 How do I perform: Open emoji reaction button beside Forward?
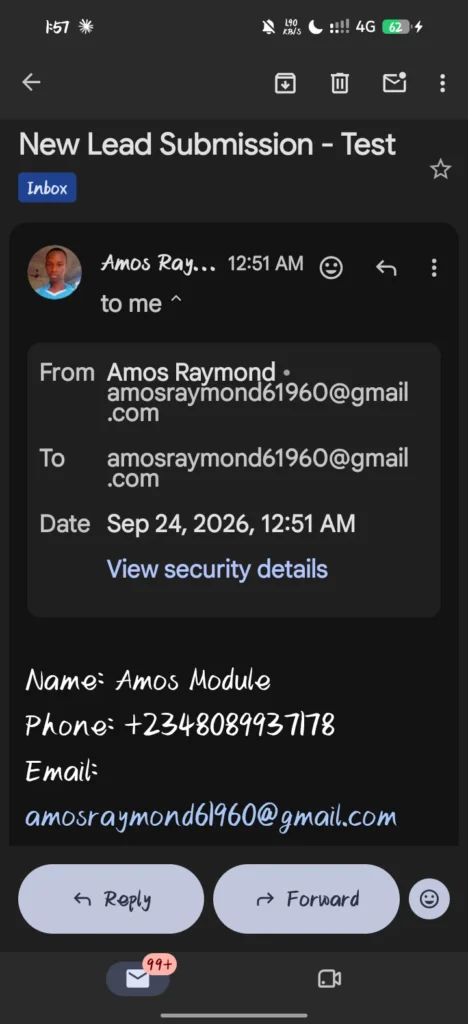click(x=429, y=899)
